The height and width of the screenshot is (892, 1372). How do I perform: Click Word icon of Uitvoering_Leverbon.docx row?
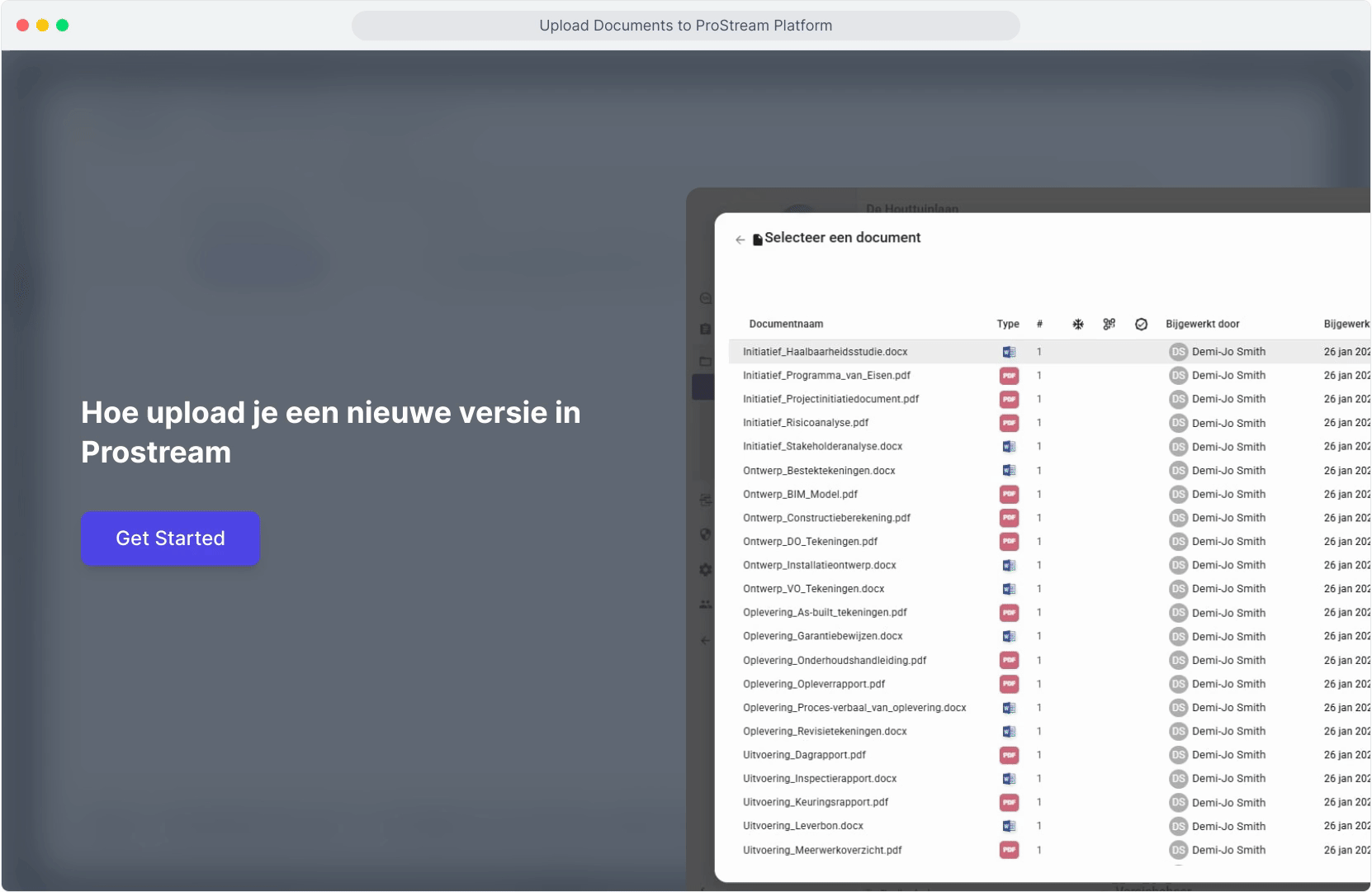point(1009,826)
